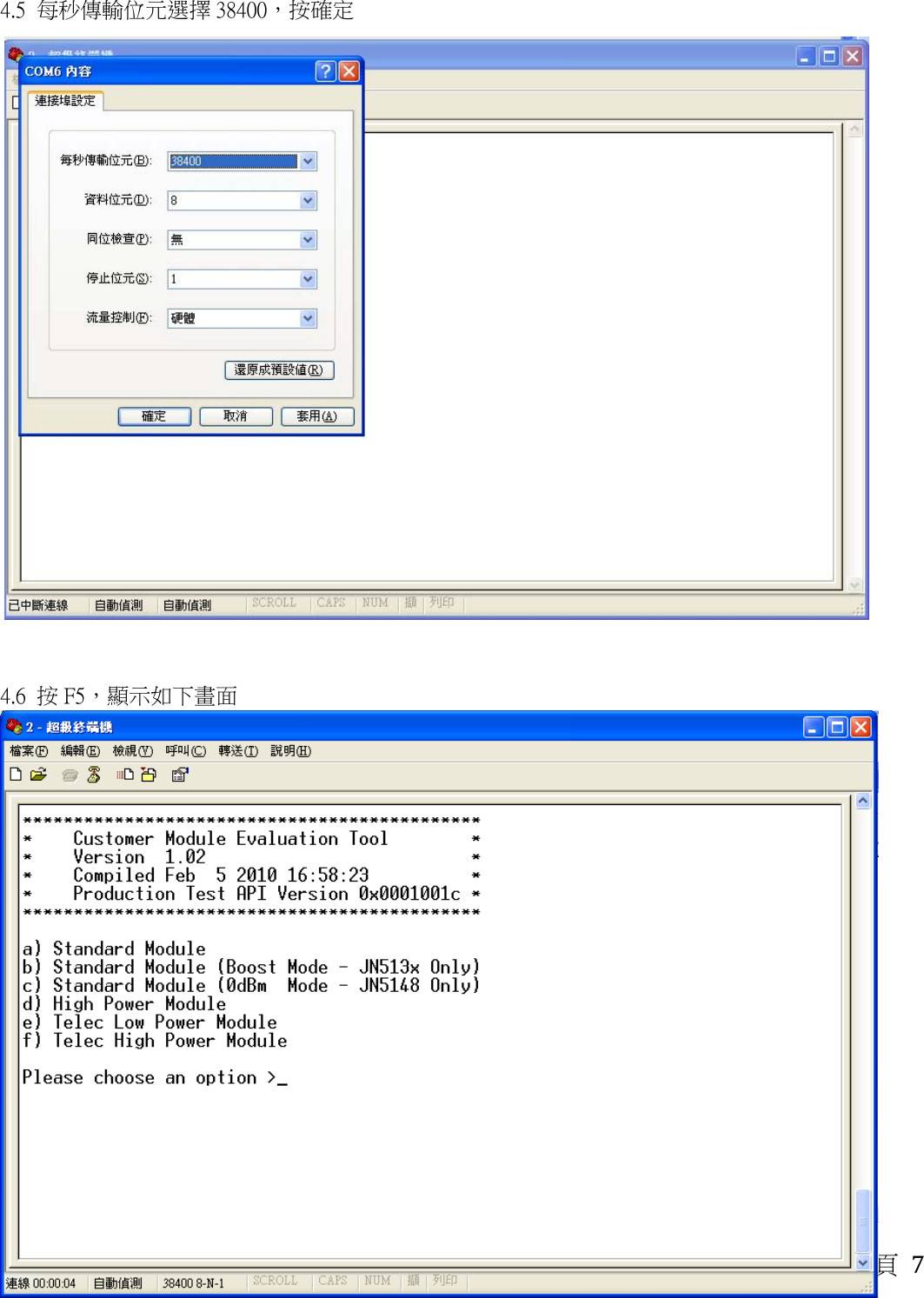The image size is (924, 1298).
Task: Expand the 同位檢查 parity dropdown
Action: tap(308, 239)
